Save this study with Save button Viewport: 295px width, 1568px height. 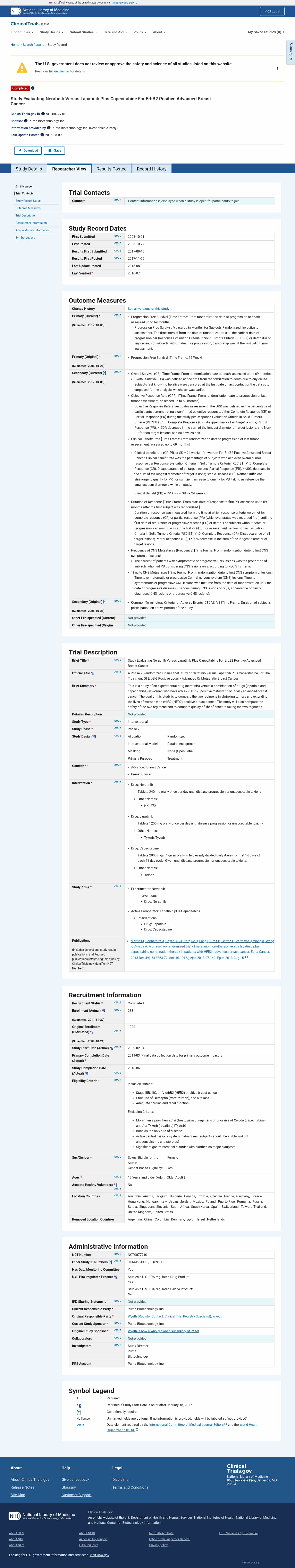pos(55,150)
